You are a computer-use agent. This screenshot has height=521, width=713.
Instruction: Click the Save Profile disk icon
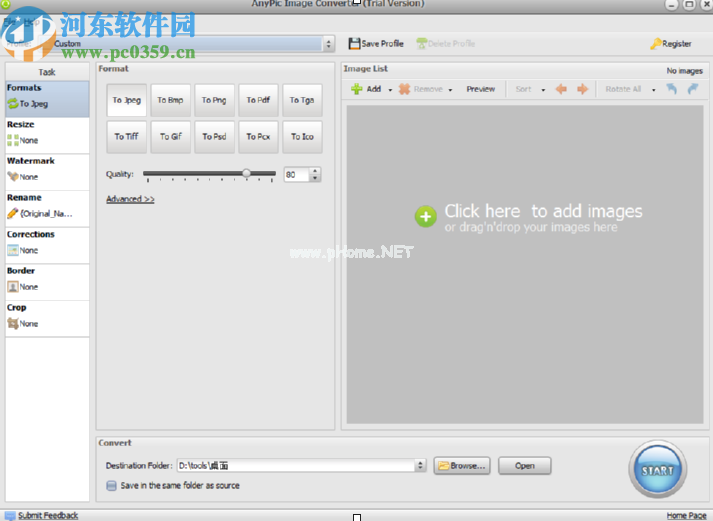coord(354,44)
